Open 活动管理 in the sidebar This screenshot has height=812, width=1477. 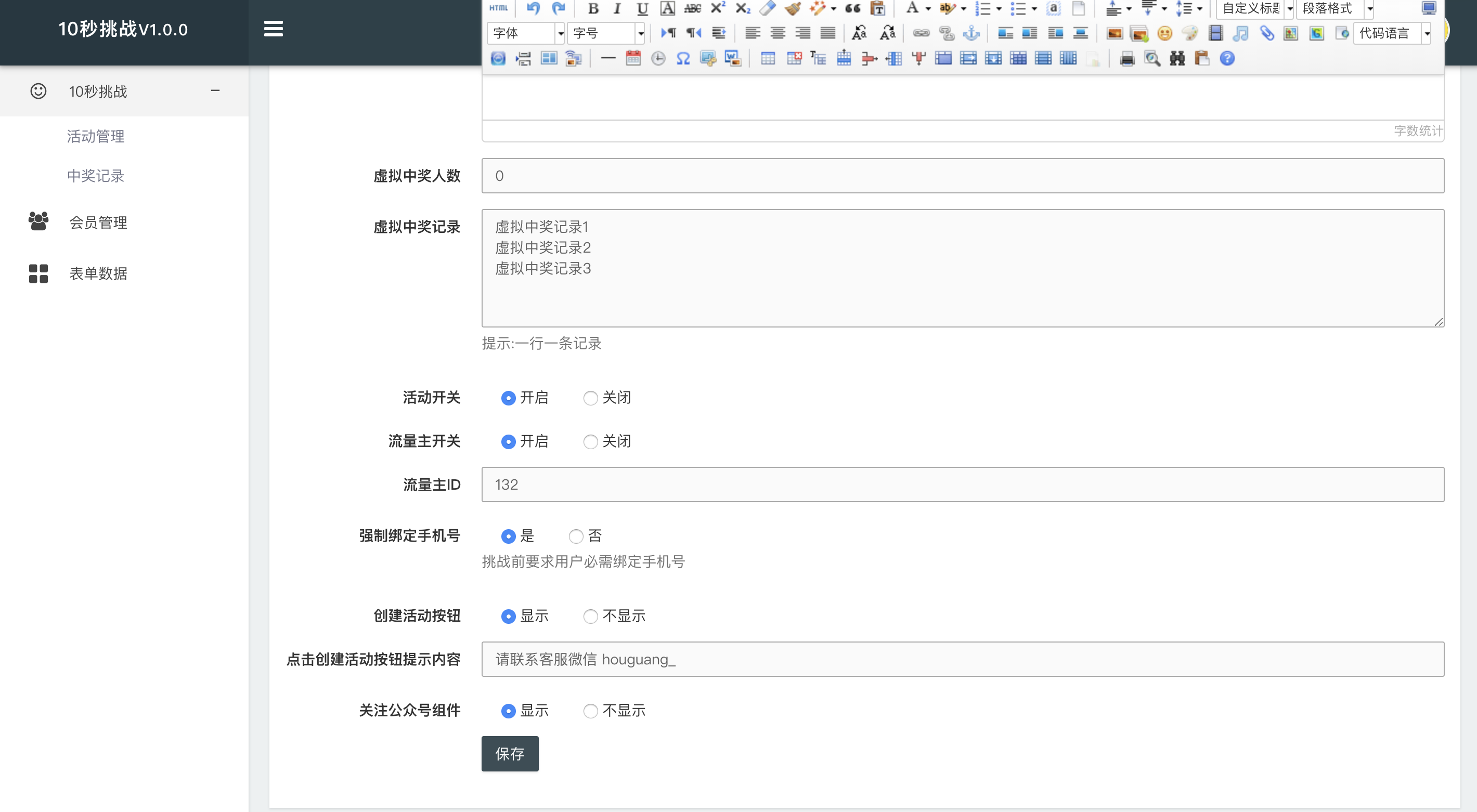(95, 136)
